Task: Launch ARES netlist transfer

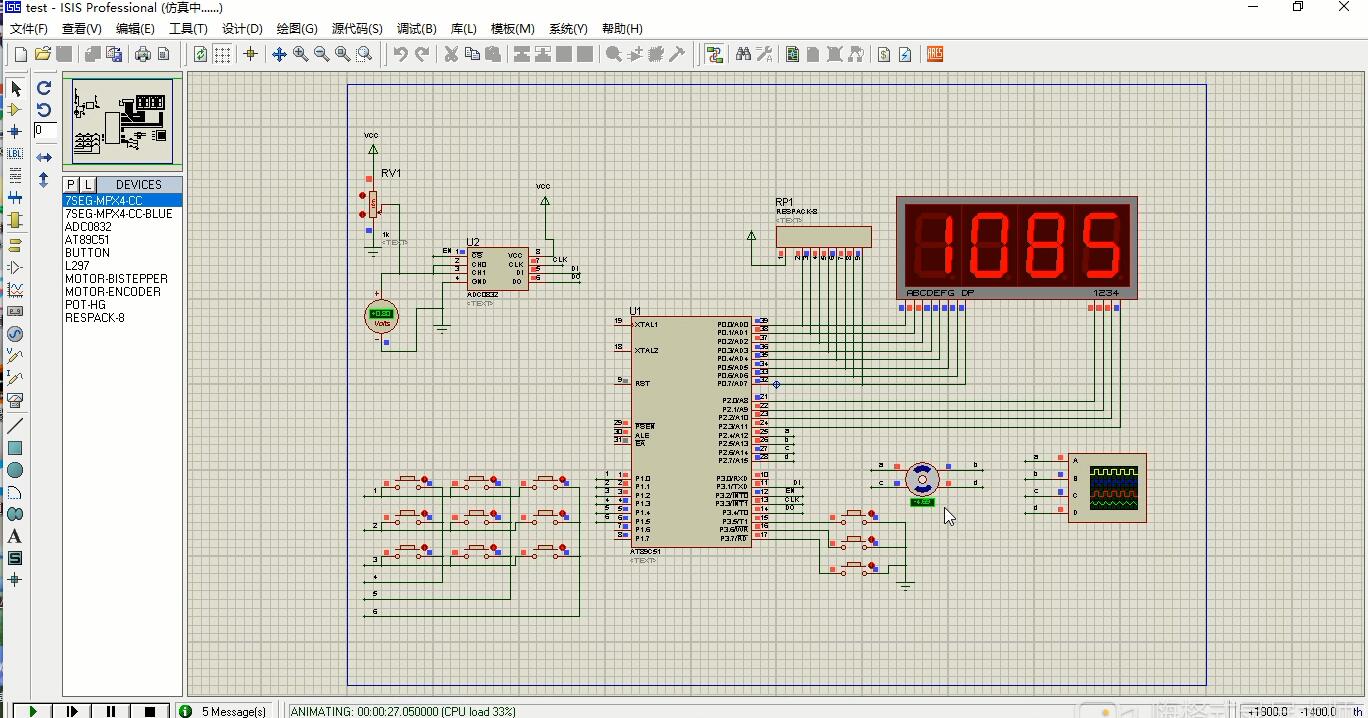Action: point(935,54)
